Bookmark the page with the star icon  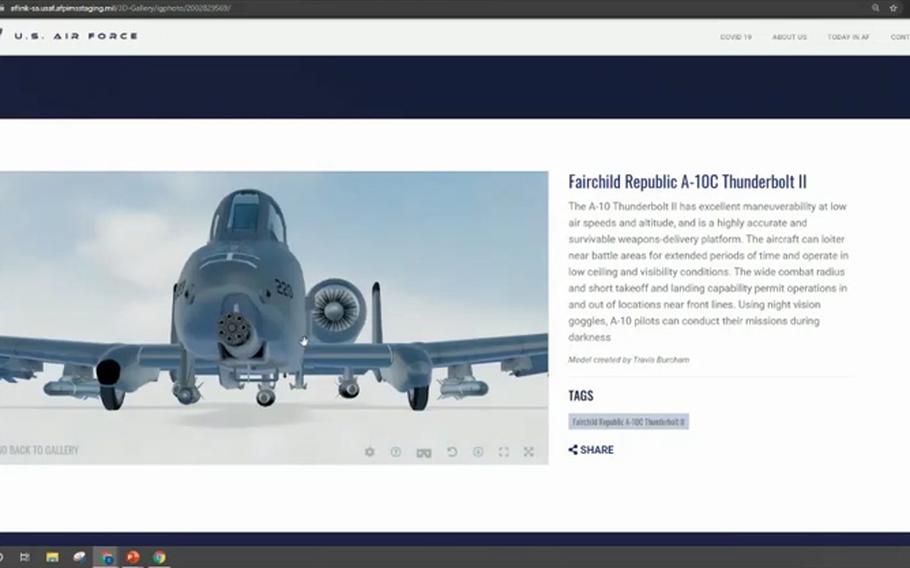[x=893, y=8]
